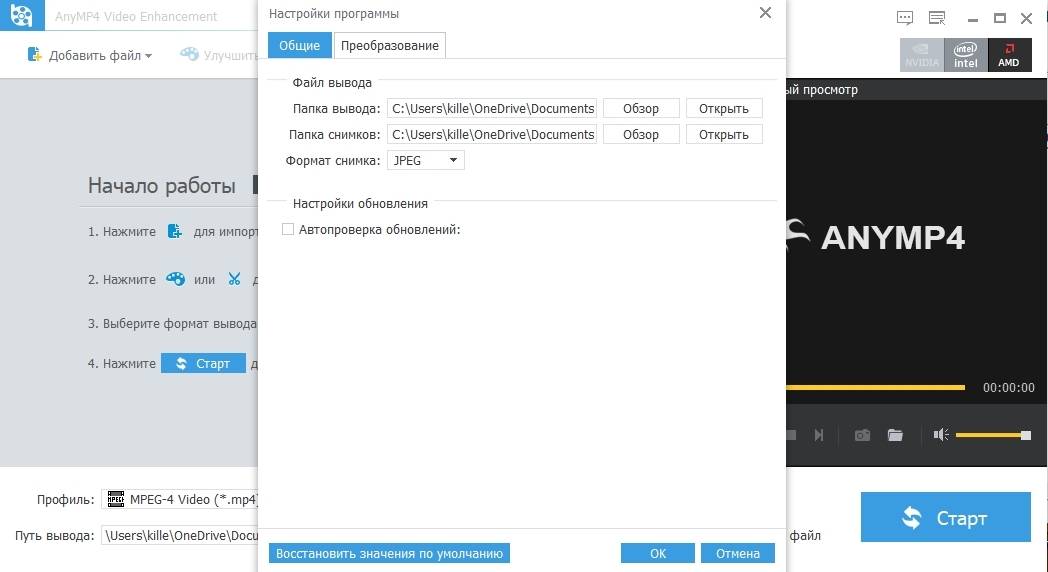Screen dimensions: 1048x572
Task: Toggle NVIDIA acceleration icon
Action: click(x=922, y=55)
